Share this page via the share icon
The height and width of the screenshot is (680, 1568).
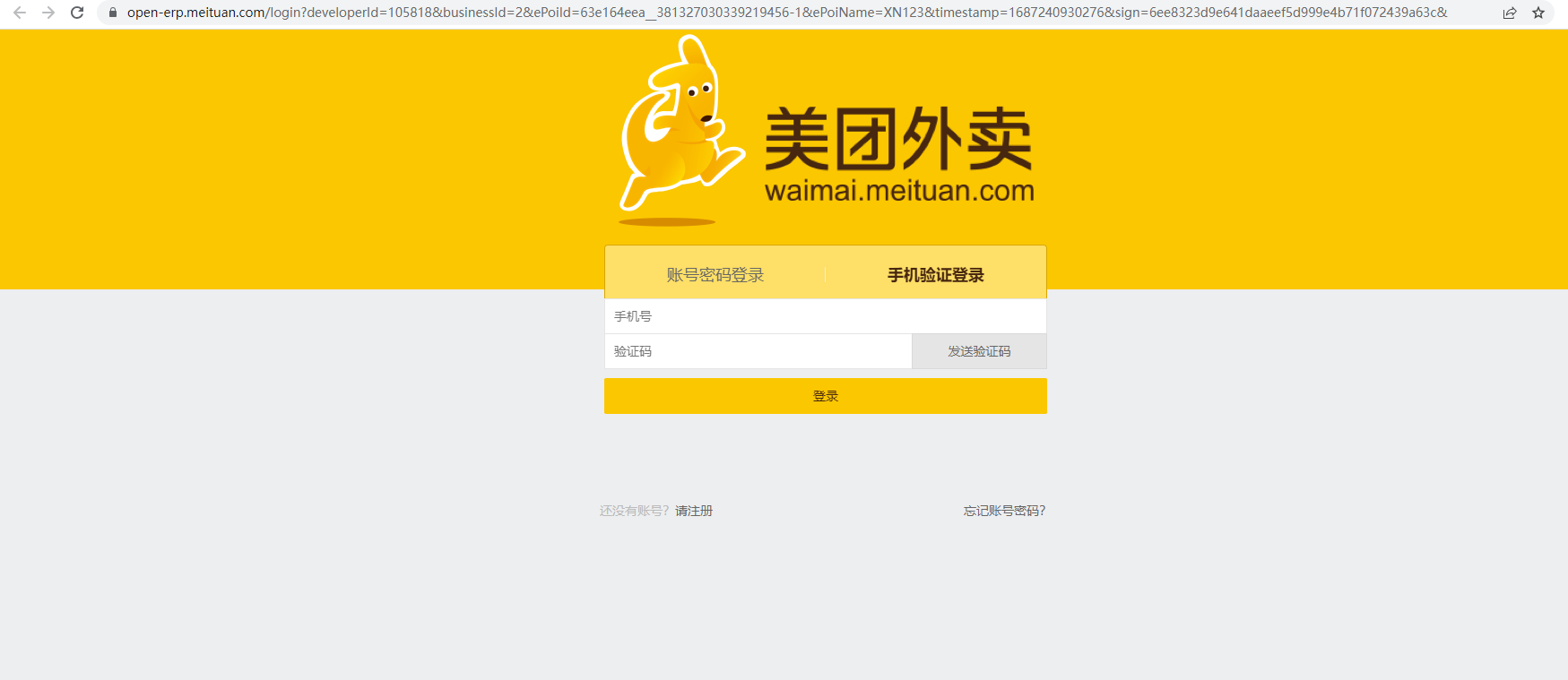[1510, 13]
